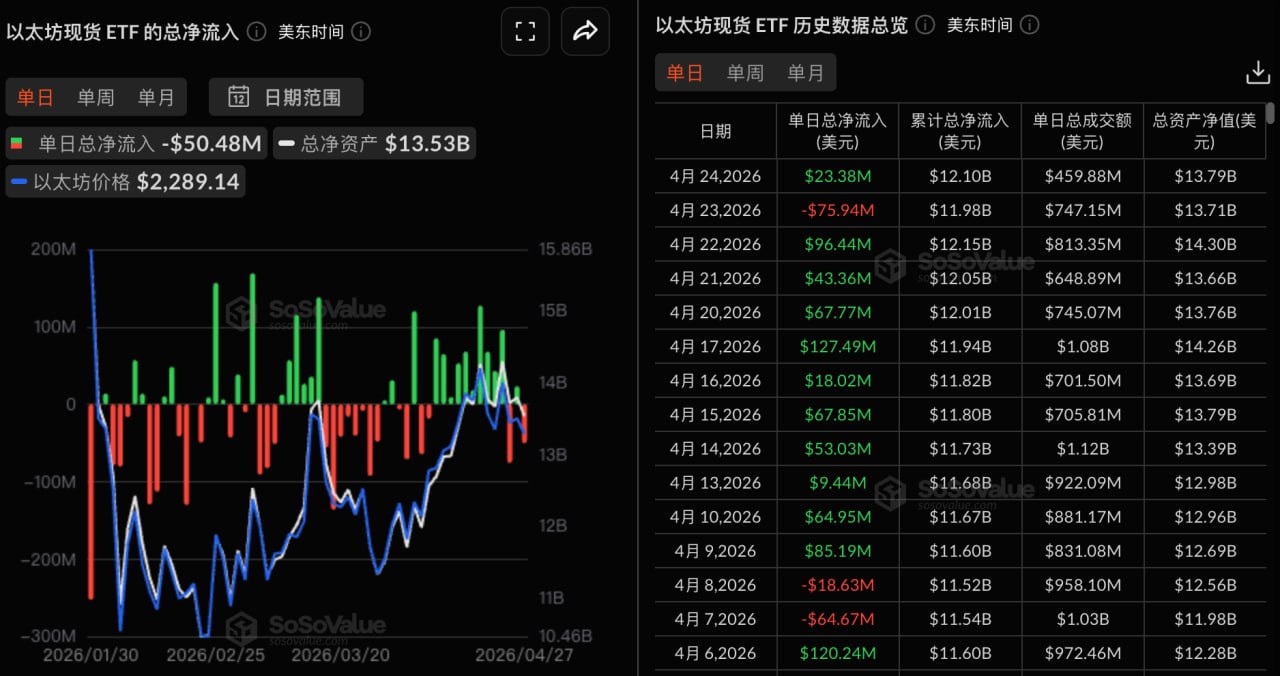Screen dimensions: 1280x676
Task: Toggle 单日总净流入 legend series
Action: (136, 143)
